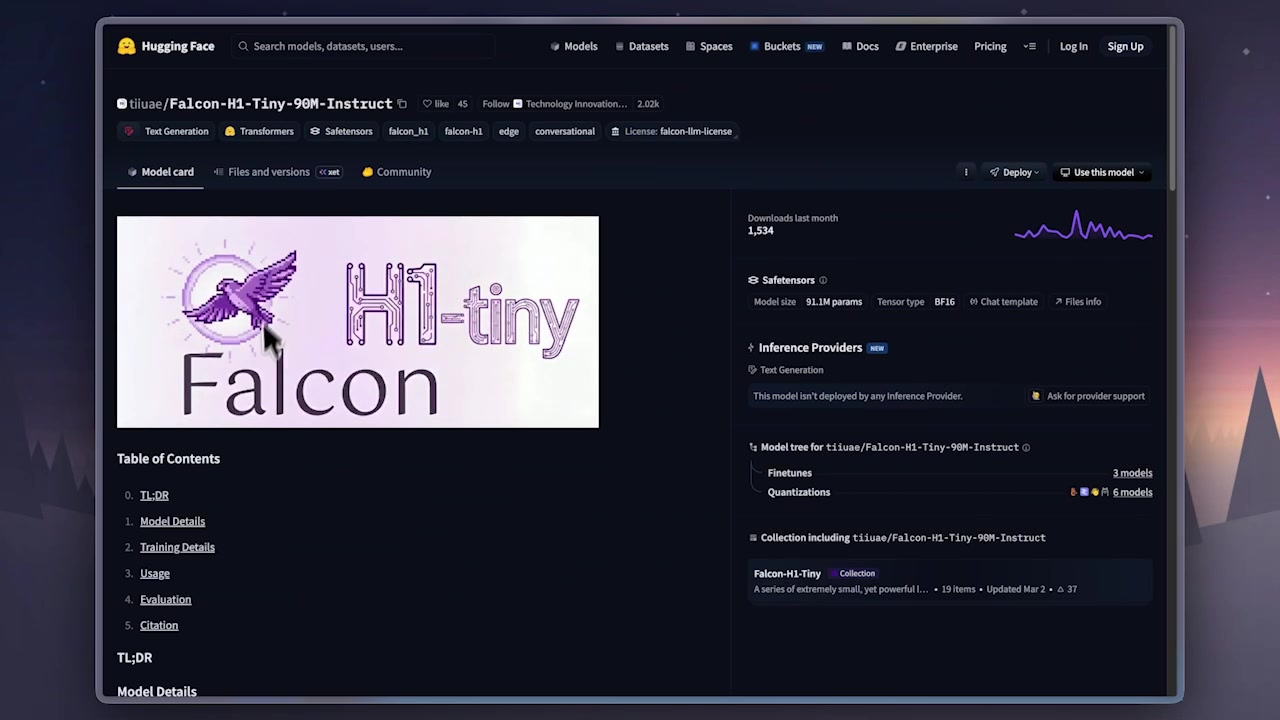Screen dimensions: 1280x720
Task: Jump to Citation in table of contents
Action: tap(159, 625)
